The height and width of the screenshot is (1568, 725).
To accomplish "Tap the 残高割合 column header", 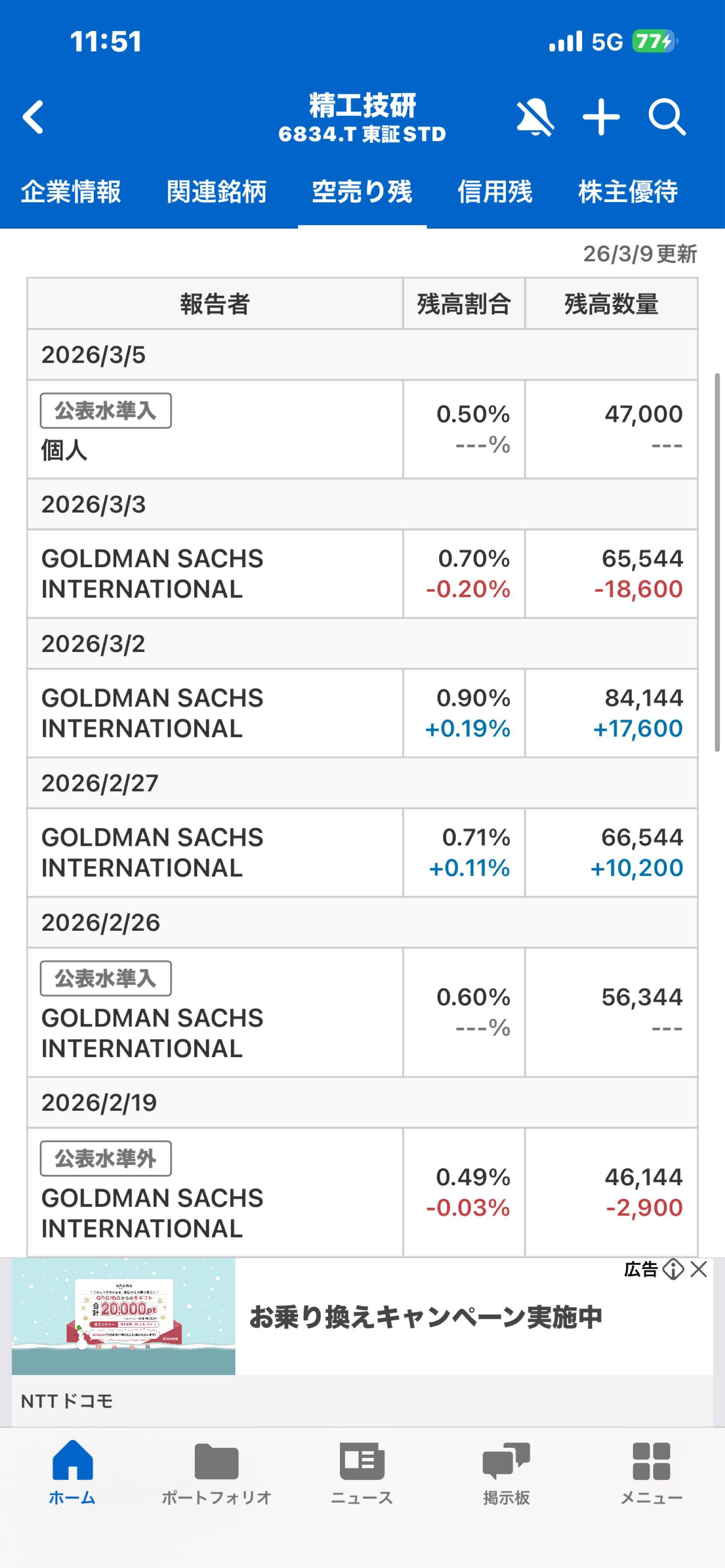I will tap(463, 304).
